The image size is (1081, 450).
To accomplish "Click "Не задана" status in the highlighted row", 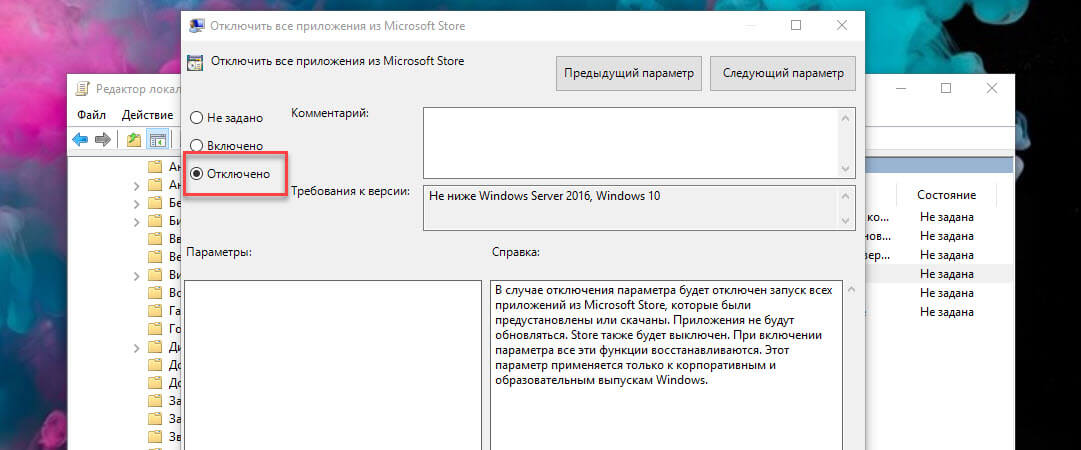I will click(x=947, y=274).
